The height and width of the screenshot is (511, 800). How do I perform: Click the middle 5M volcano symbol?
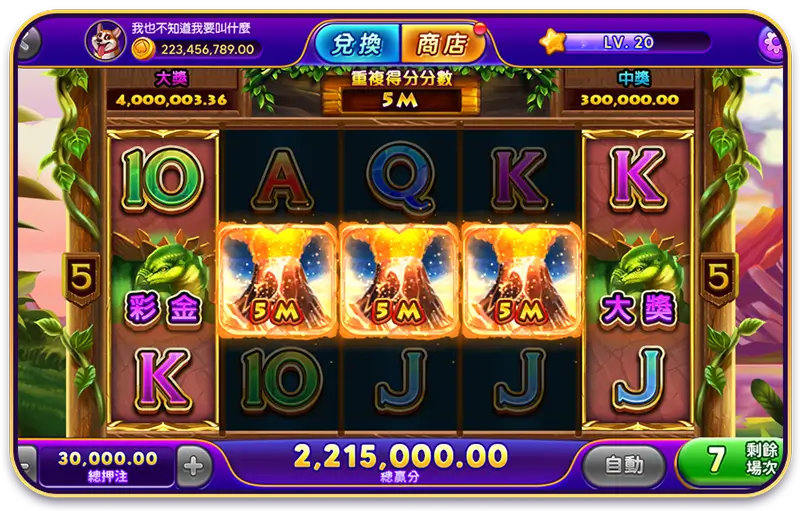point(399,279)
